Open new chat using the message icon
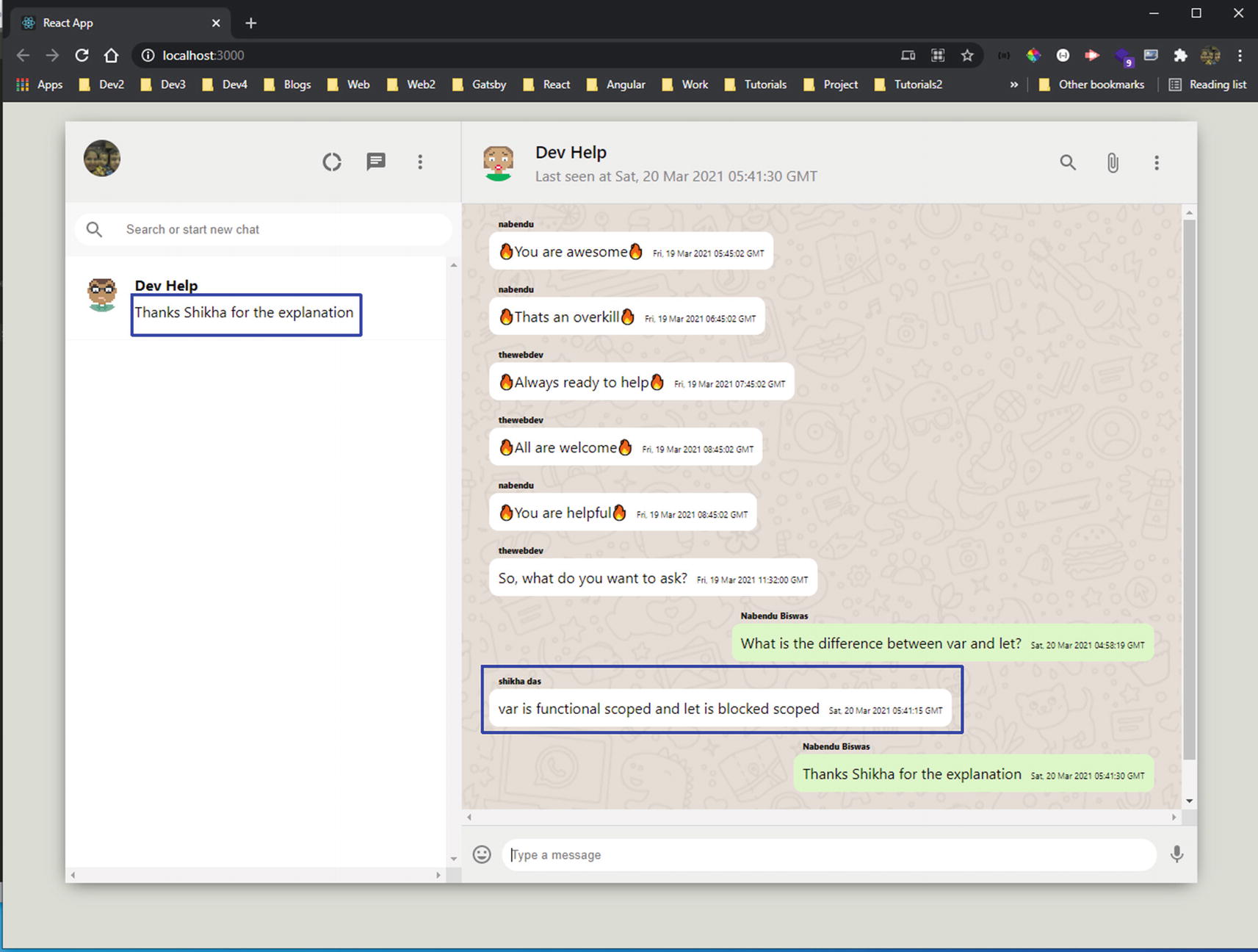Screen dimensions: 1258x952 [376, 162]
